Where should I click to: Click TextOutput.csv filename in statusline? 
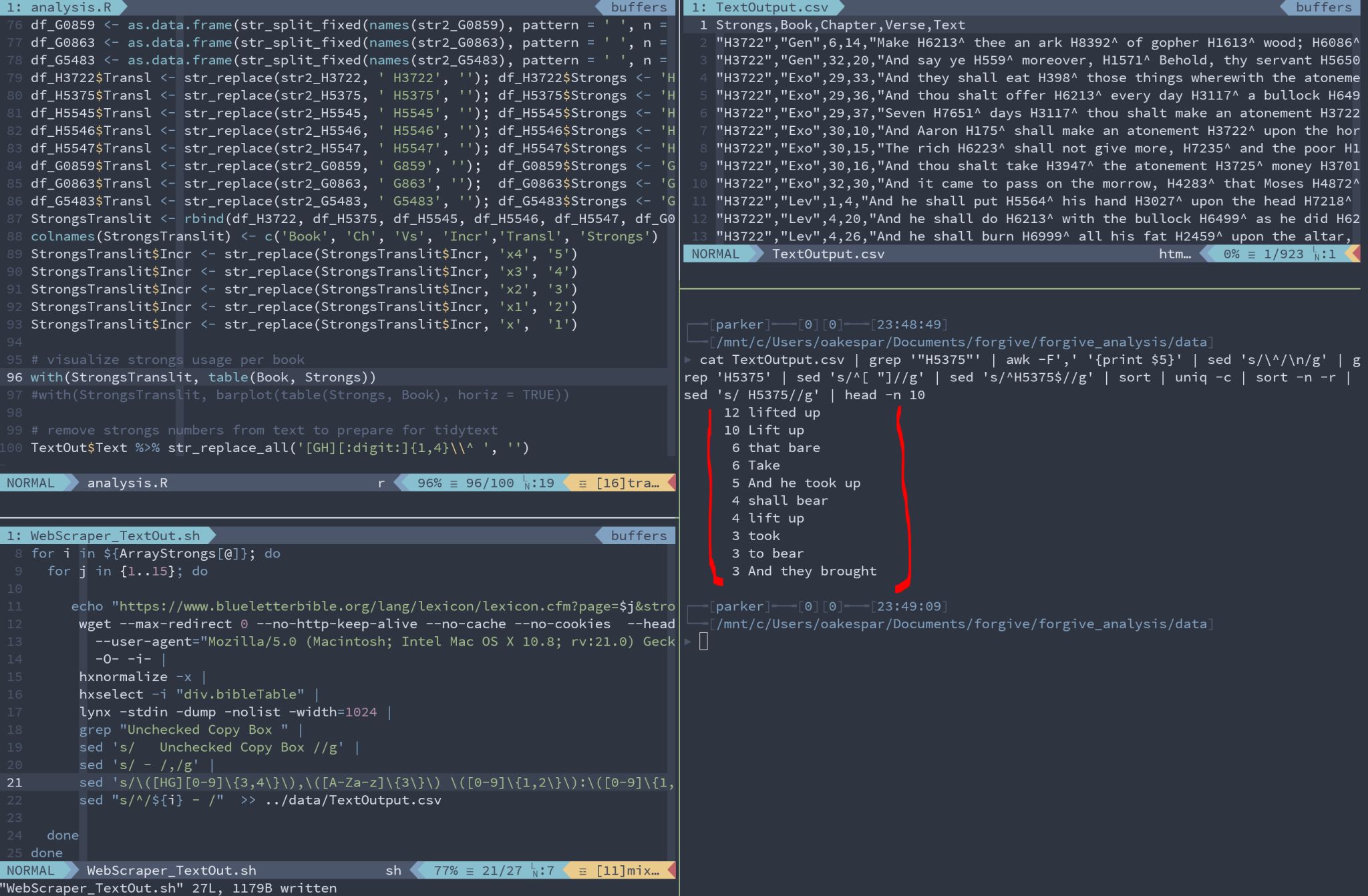(828, 254)
